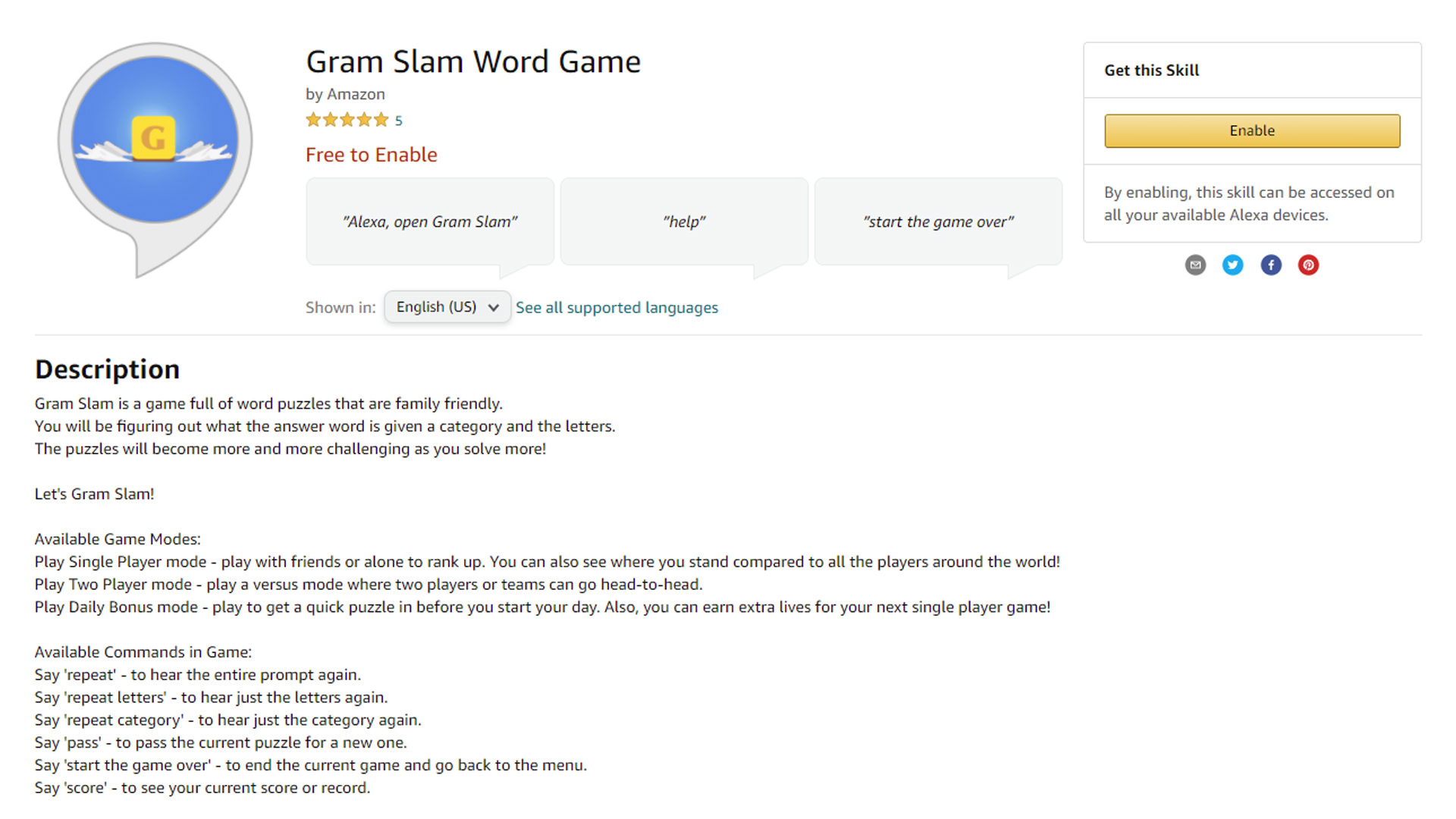Screen dimensions: 1456x819
Task: Open the English (US) language dropdown
Action: 447,307
